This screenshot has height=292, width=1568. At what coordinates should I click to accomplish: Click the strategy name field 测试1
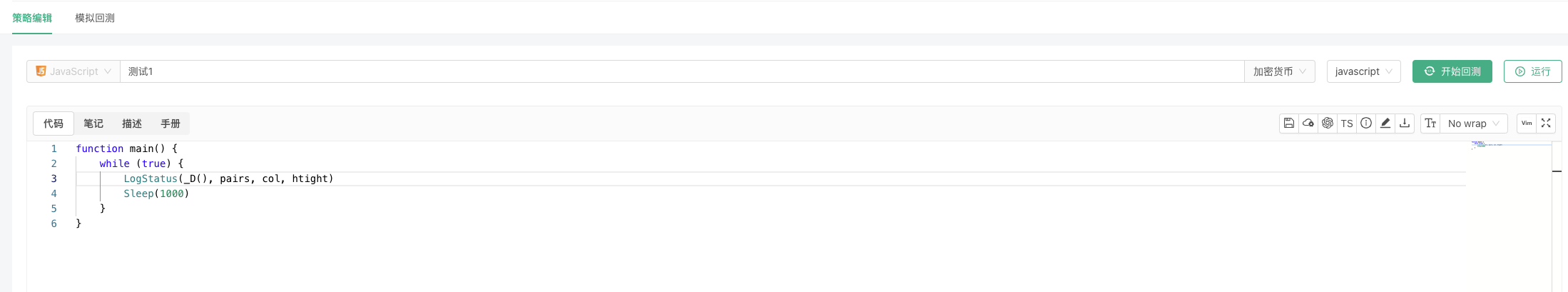[x=642, y=71]
